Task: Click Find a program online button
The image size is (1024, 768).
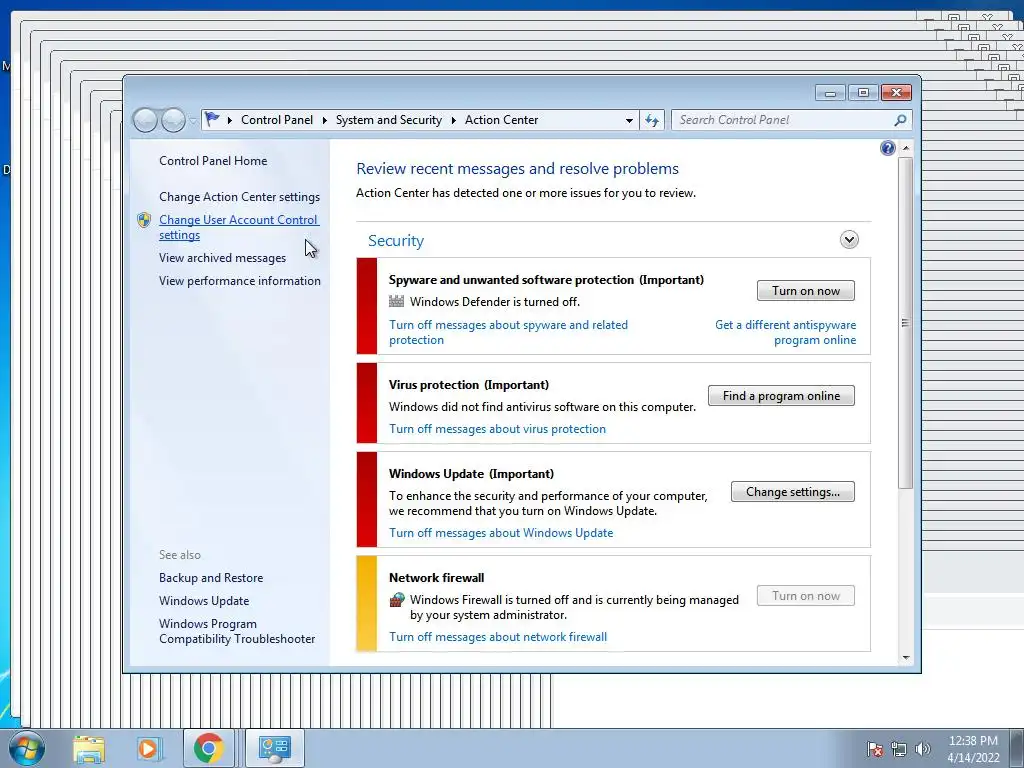Action: [781, 396]
